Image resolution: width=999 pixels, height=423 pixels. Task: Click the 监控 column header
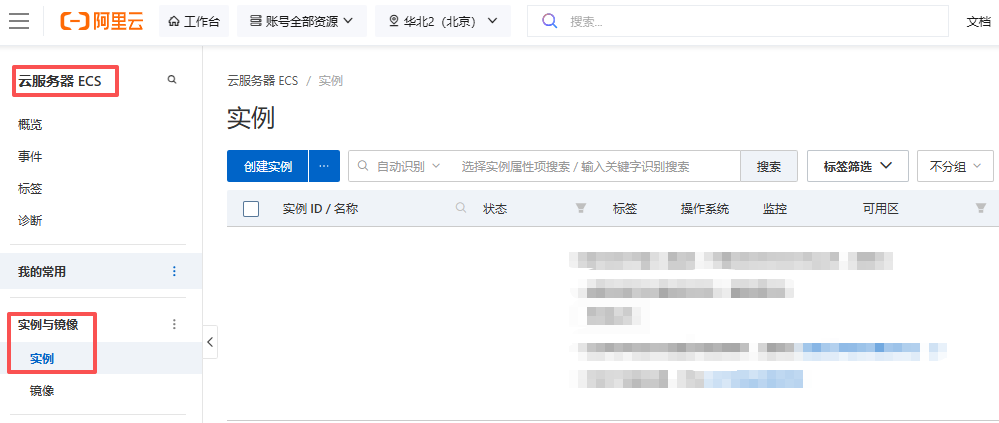click(x=775, y=208)
